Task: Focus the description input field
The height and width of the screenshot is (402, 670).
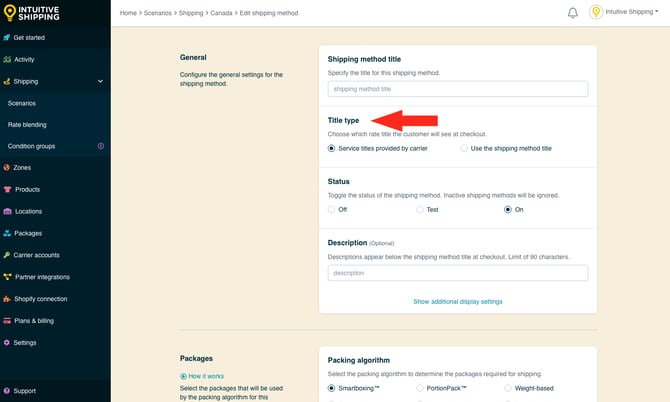Action: click(458, 273)
